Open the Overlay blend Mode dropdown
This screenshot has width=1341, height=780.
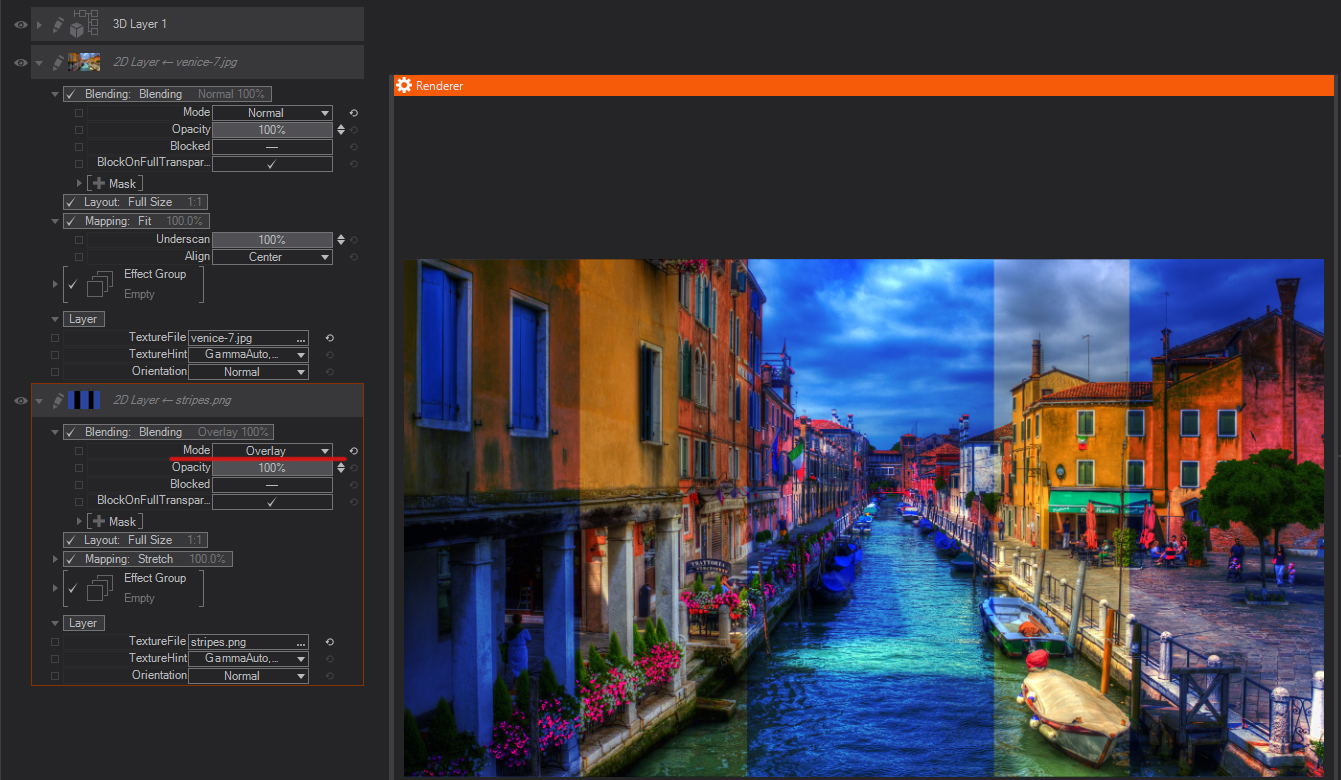[x=272, y=451]
